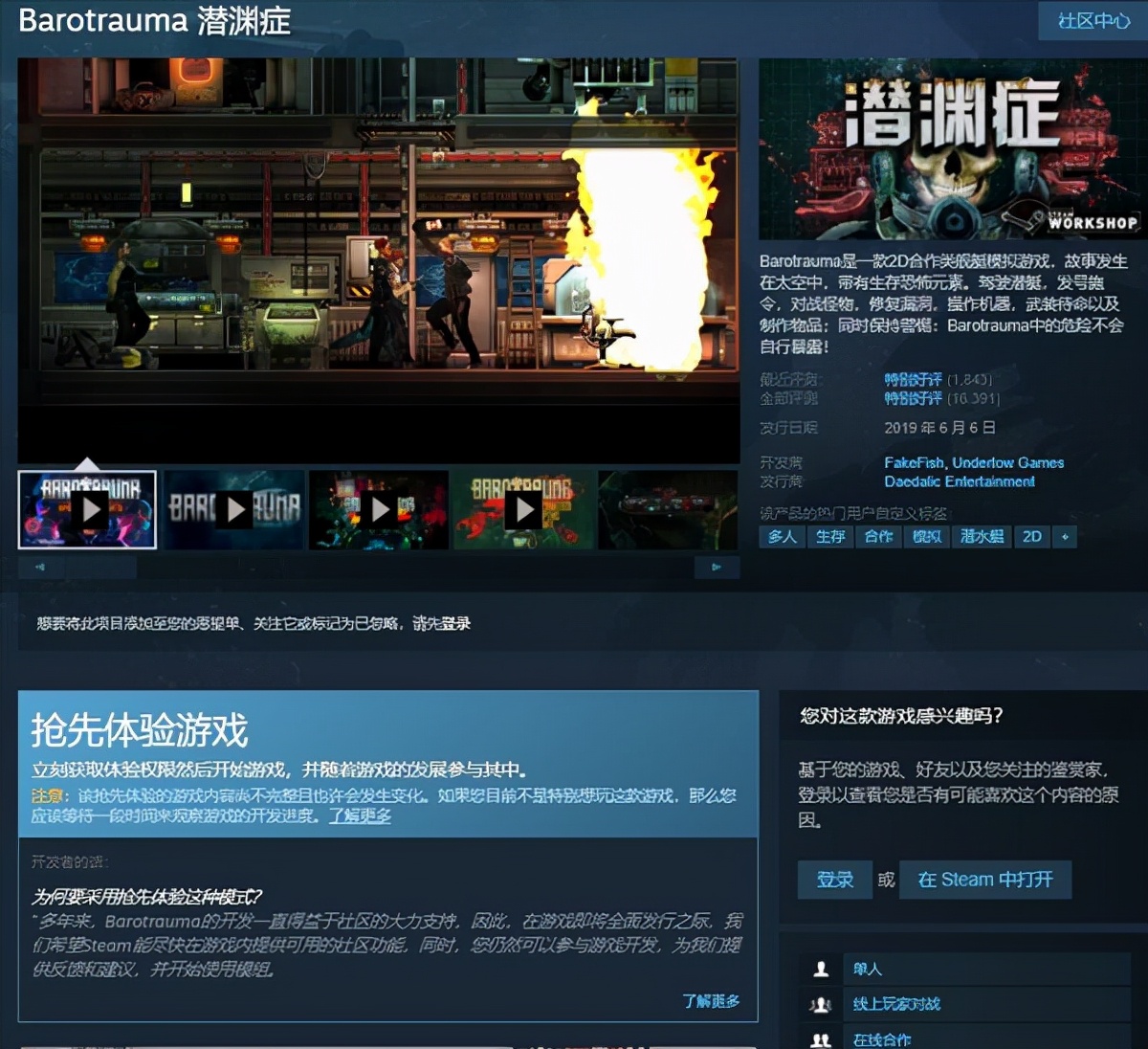Click the release date 2019 年 6 月 6 日

point(940,428)
